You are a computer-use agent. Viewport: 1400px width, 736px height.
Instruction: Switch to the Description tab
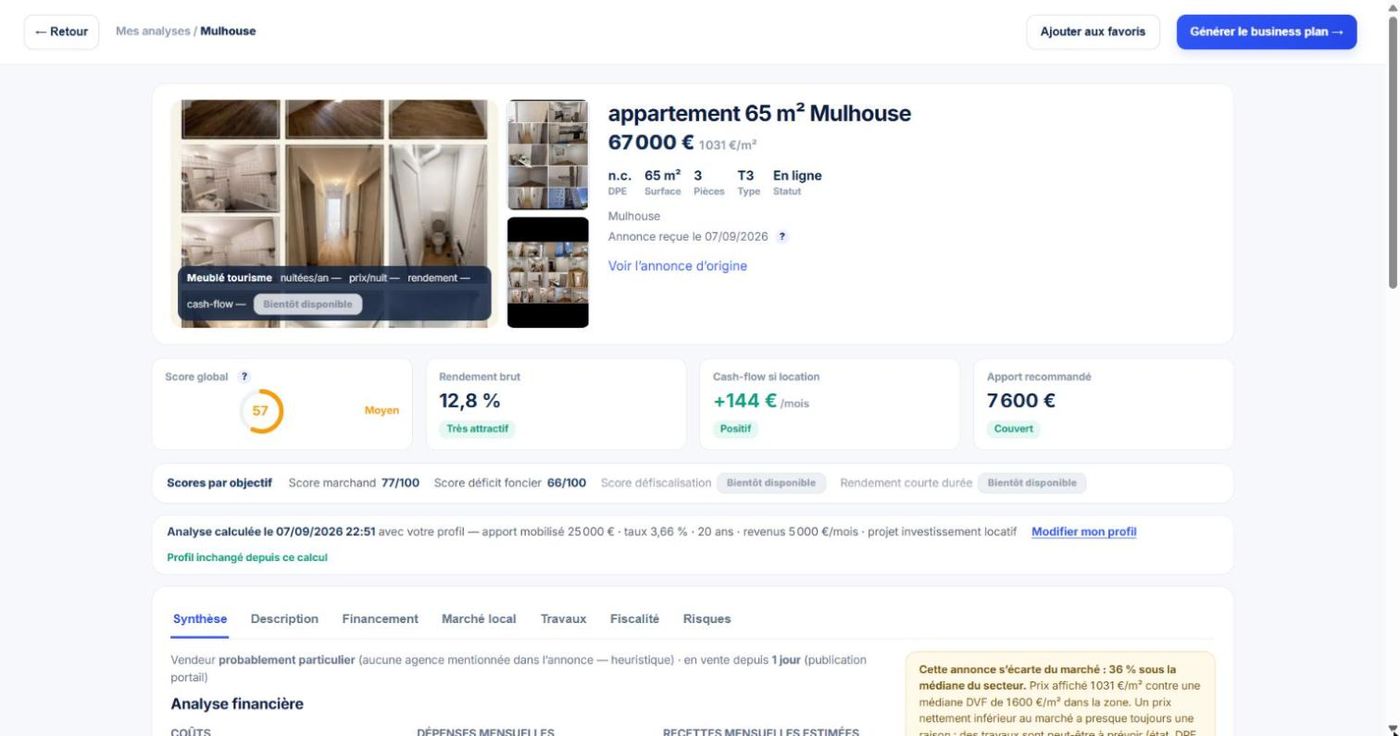point(284,619)
